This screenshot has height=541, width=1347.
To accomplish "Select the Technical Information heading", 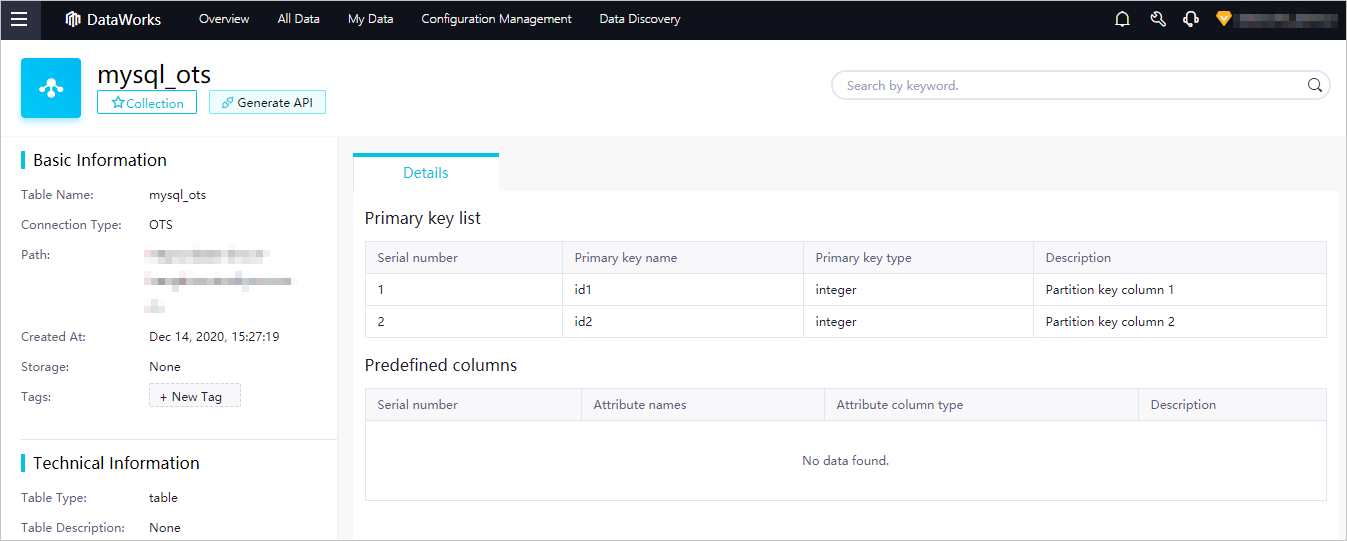I will click(116, 463).
